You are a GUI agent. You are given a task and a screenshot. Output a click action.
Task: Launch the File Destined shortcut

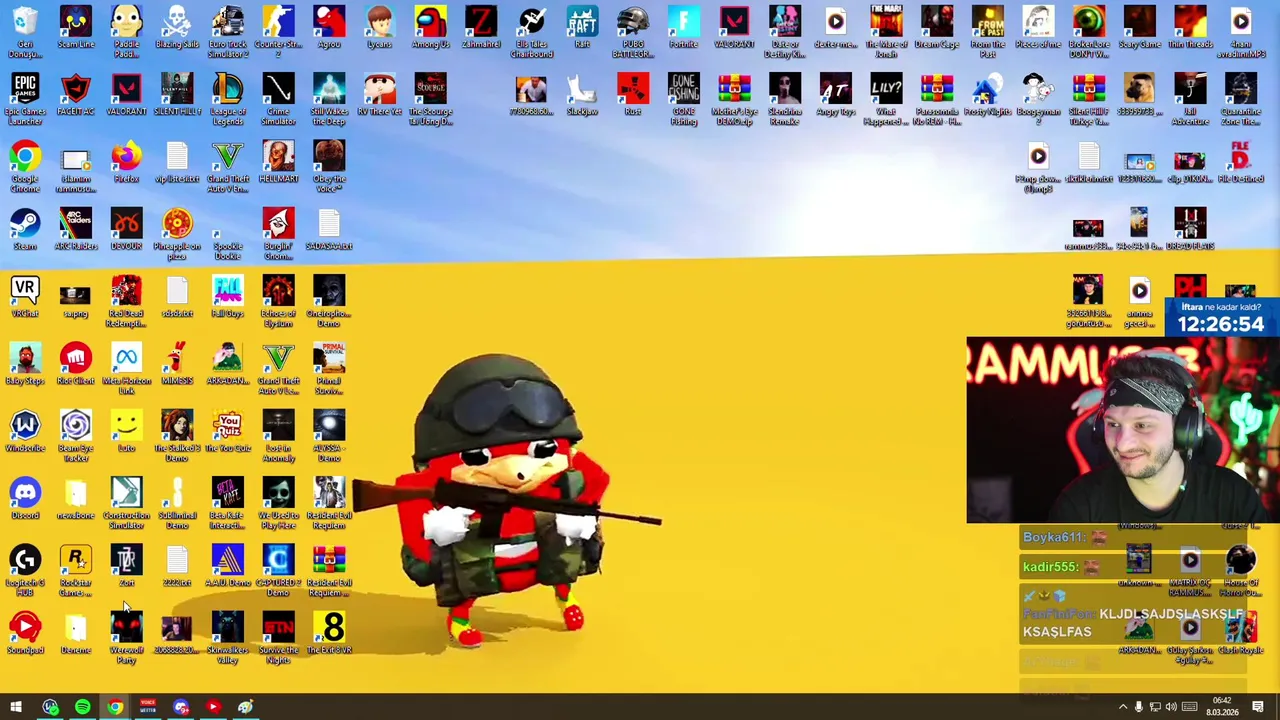pyautogui.click(x=1241, y=162)
